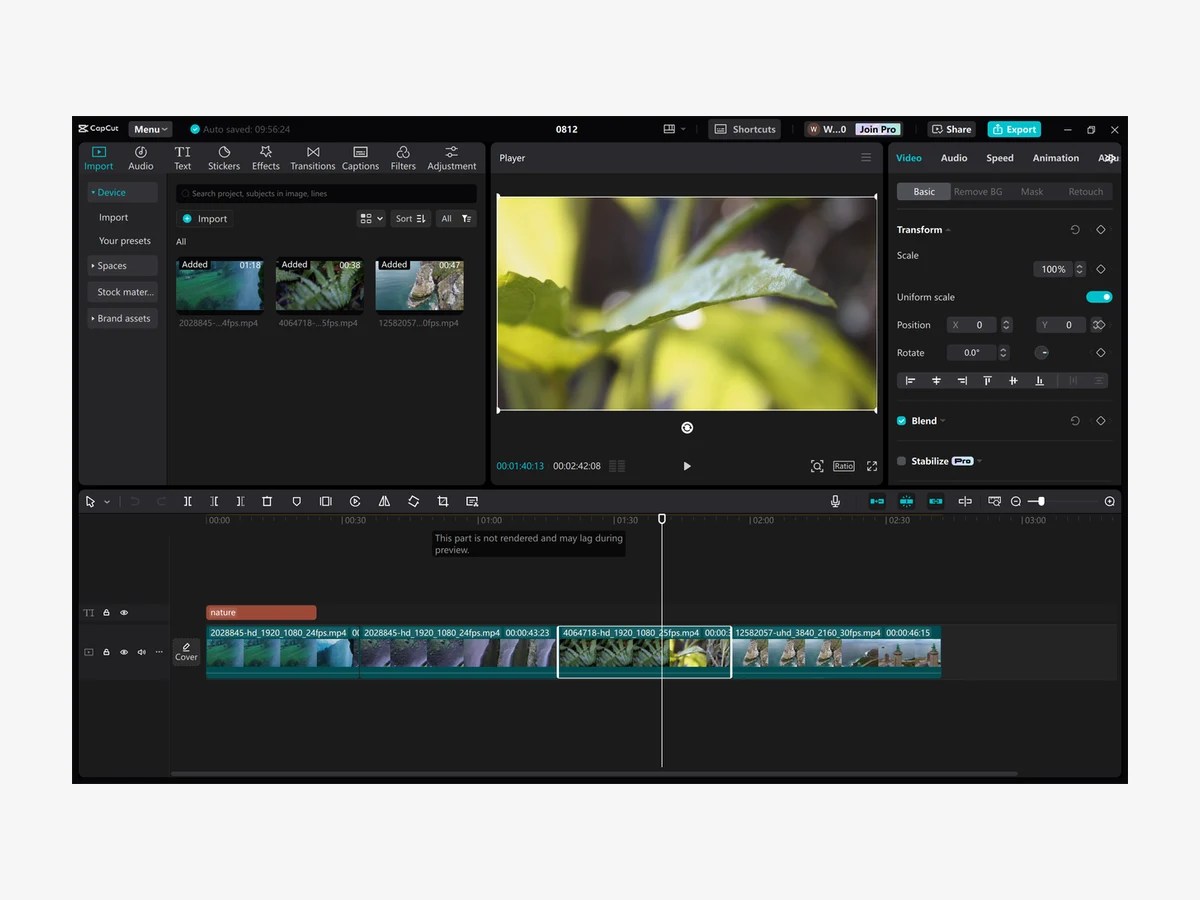Expand the Brand assets section
The width and height of the screenshot is (1200, 900).
click(x=122, y=318)
